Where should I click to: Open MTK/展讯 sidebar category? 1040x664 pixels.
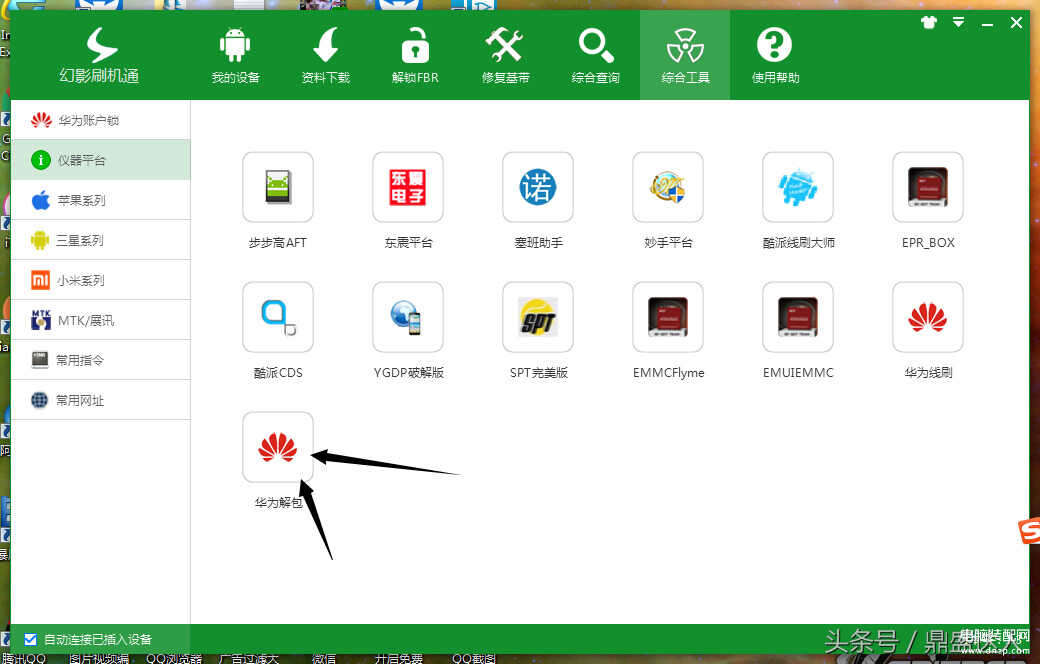point(85,320)
